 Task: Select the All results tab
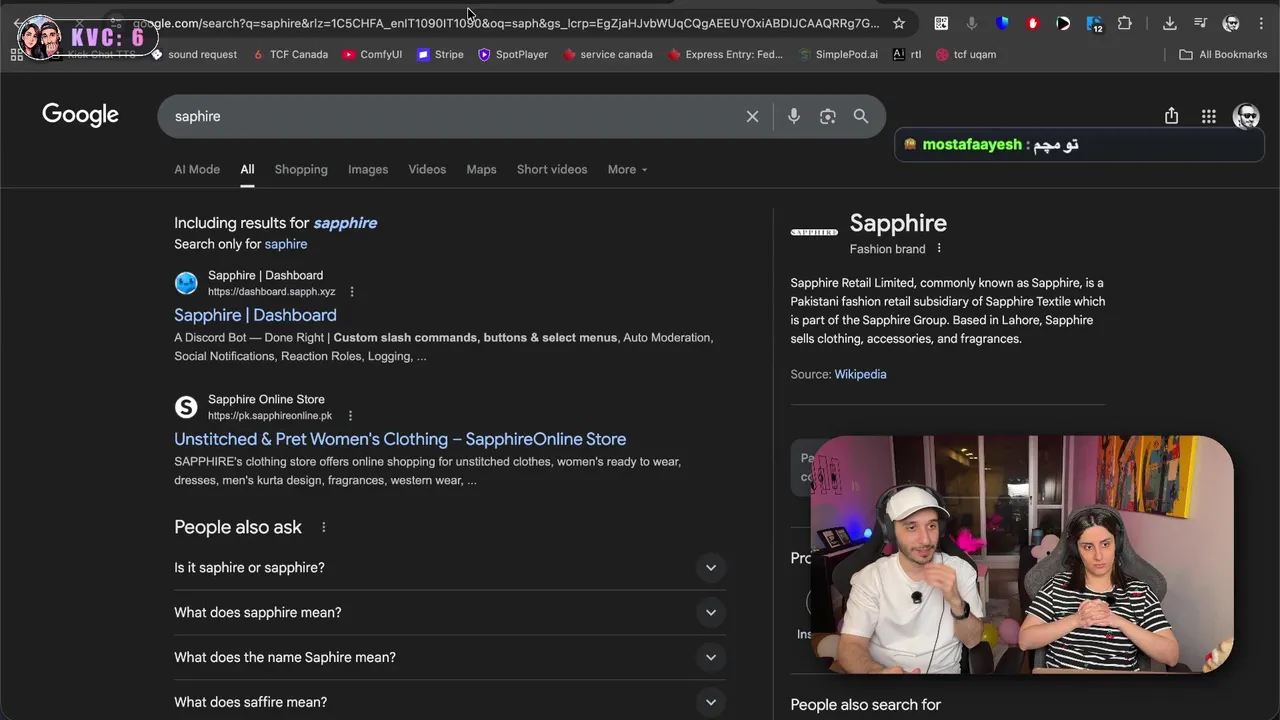coord(247,169)
